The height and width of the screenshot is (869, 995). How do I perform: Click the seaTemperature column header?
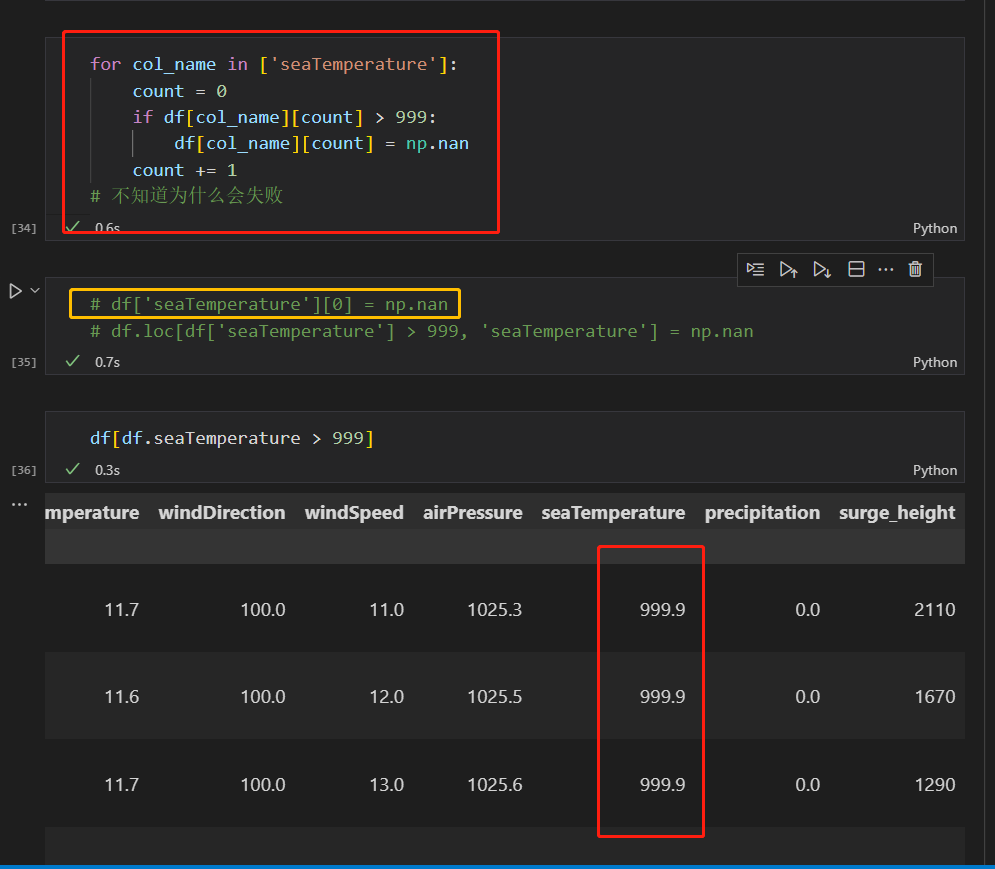pos(613,513)
